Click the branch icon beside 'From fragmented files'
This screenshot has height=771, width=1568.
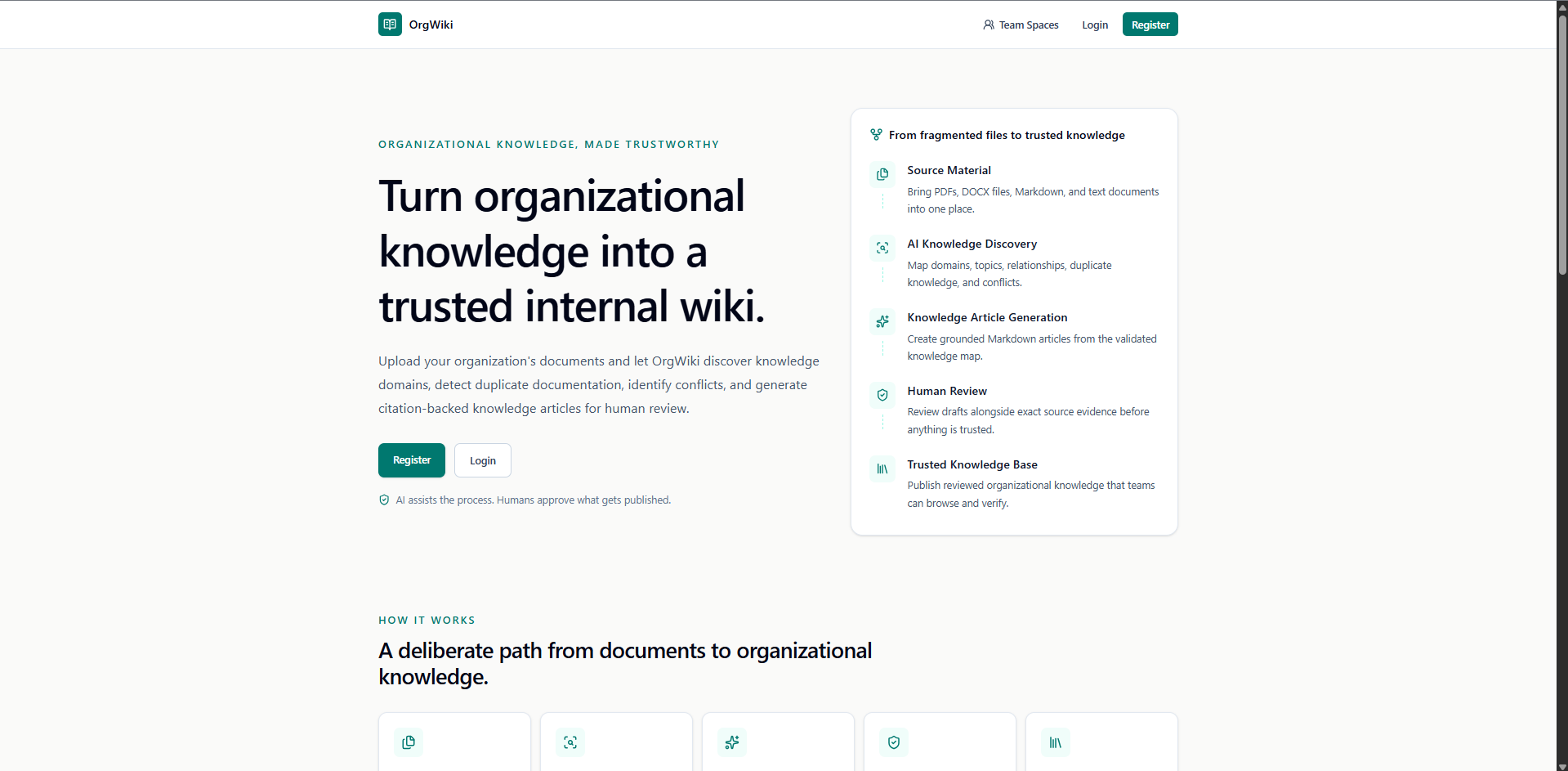click(x=876, y=135)
